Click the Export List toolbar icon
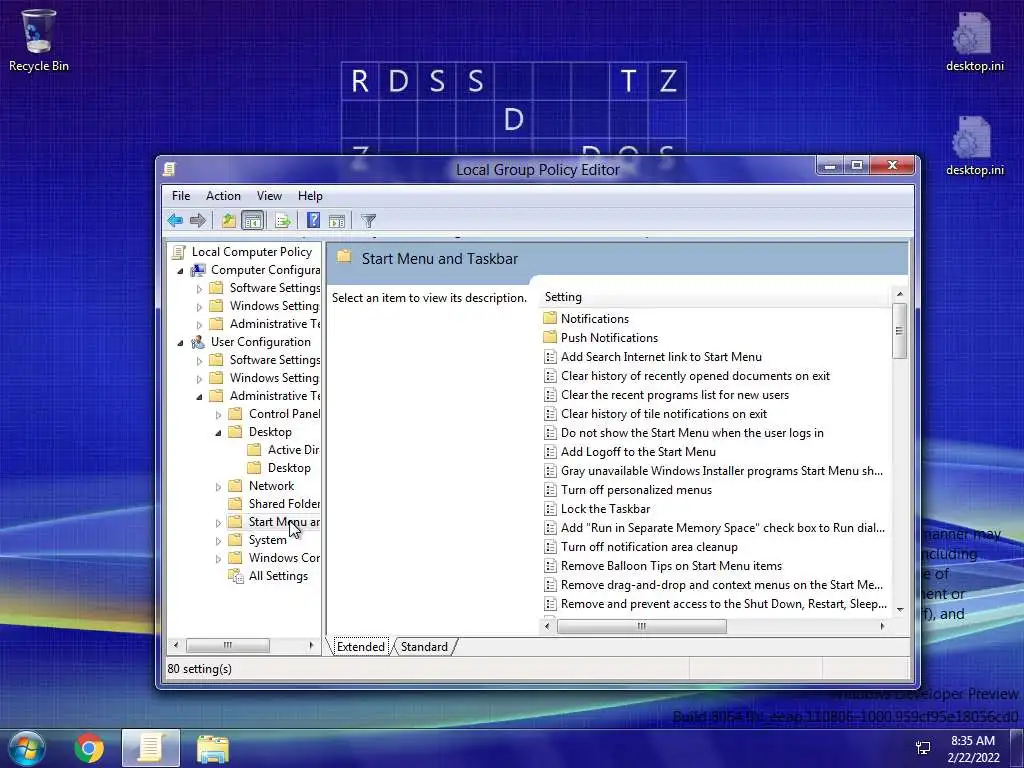Image resolution: width=1024 pixels, height=768 pixels. pos(283,221)
